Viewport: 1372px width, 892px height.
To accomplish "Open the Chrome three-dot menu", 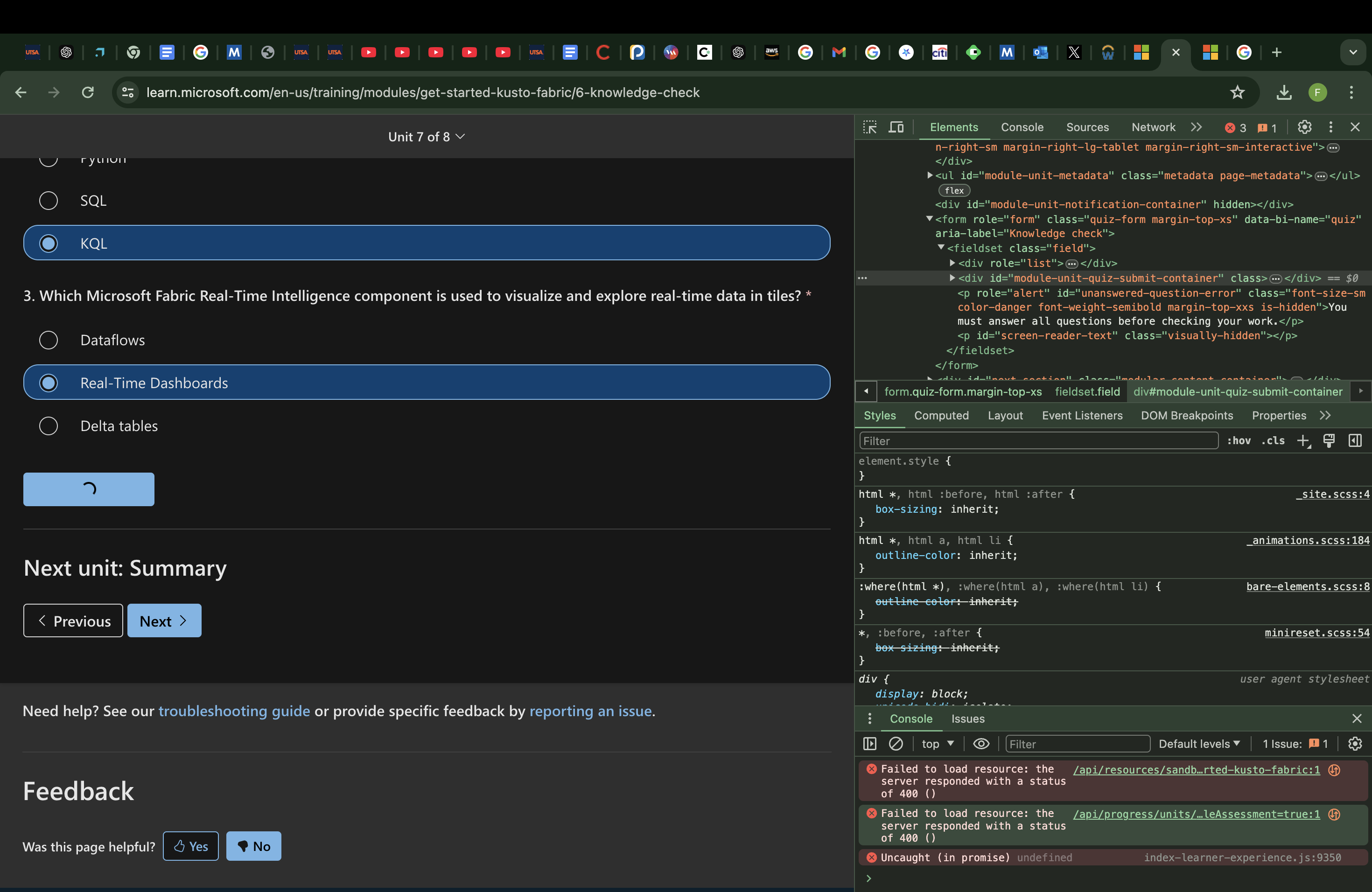I will (x=1351, y=92).
